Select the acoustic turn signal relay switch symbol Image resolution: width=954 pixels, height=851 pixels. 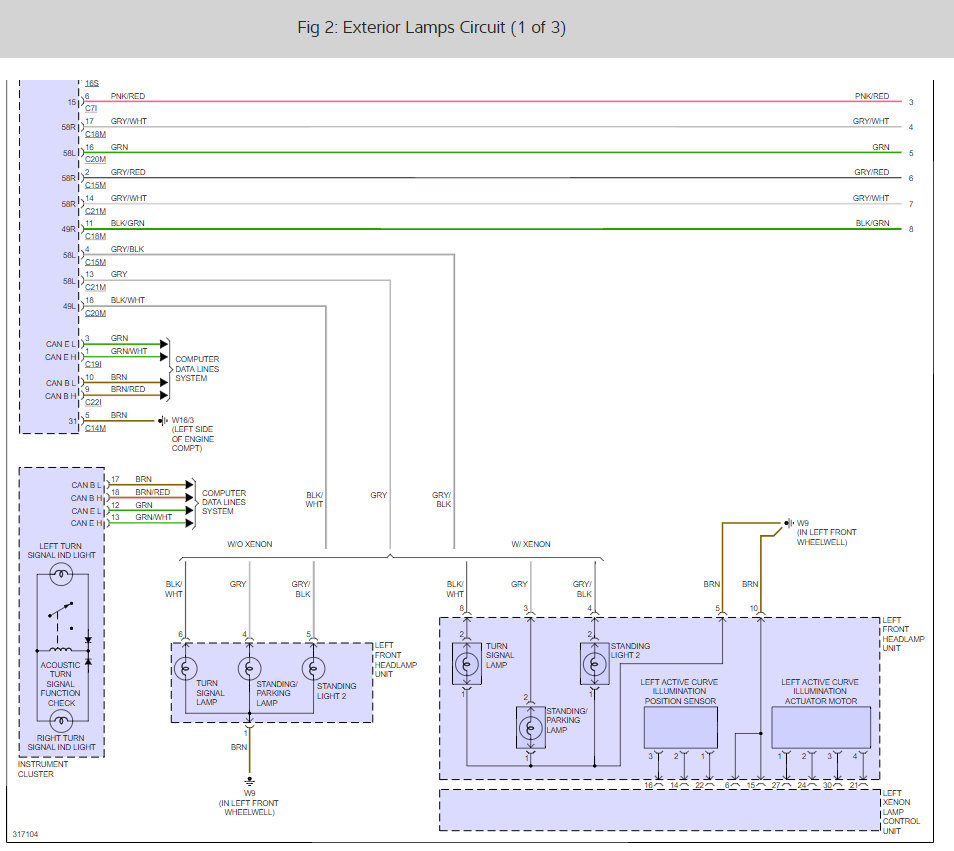pos(61,612)
